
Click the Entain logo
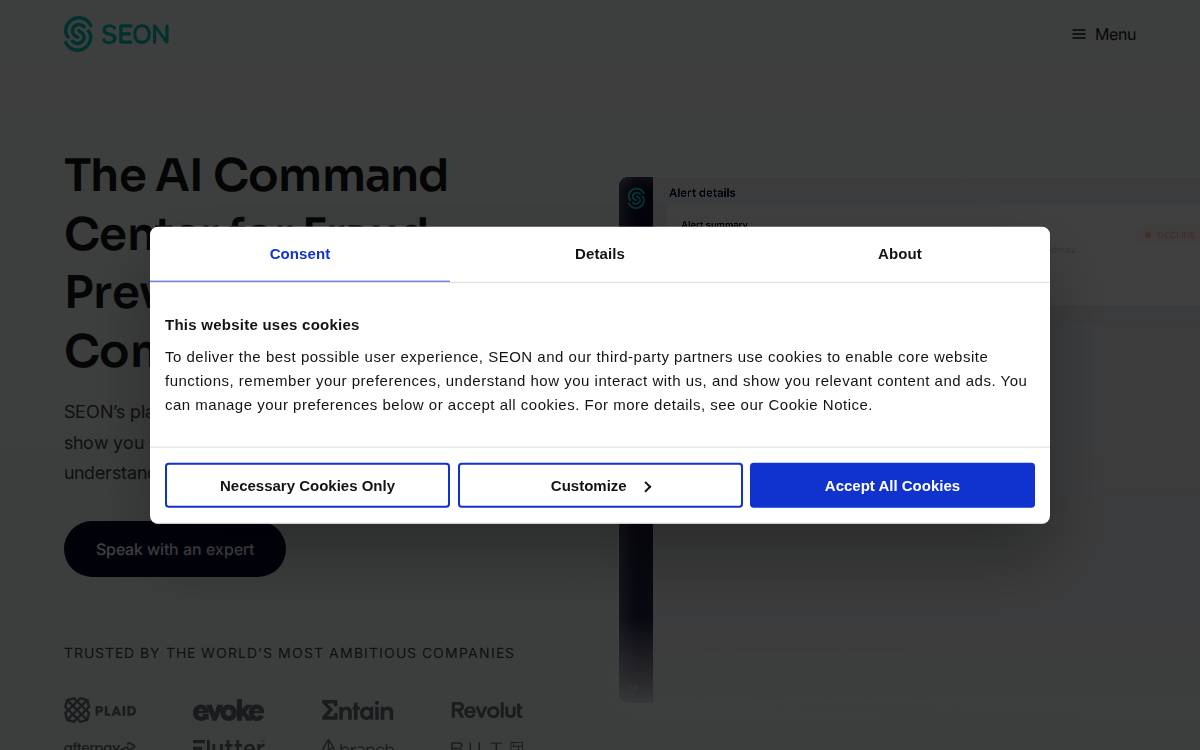tap(357, 710)
